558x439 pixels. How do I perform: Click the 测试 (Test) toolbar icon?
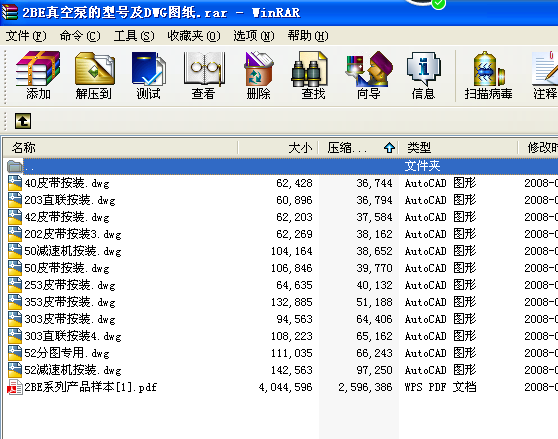pos(148,69)
